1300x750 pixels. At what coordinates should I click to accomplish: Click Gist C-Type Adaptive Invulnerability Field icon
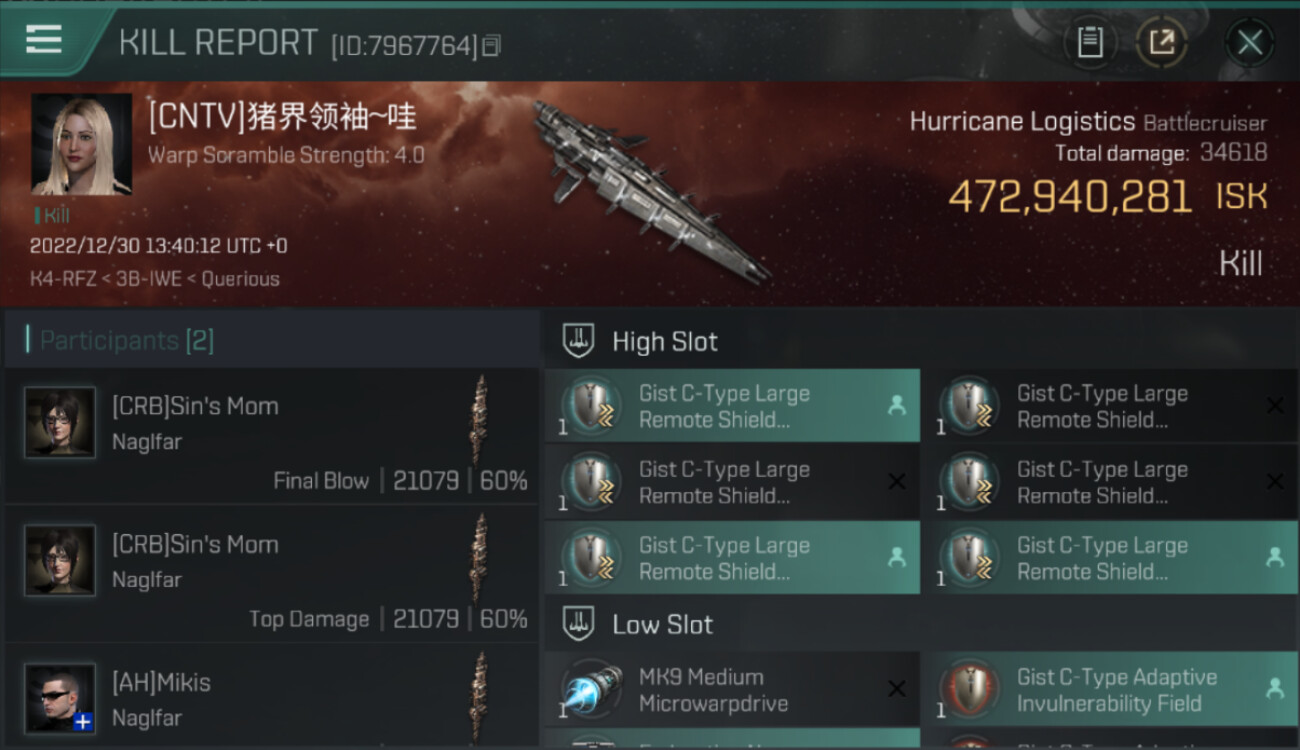point(969,690)
